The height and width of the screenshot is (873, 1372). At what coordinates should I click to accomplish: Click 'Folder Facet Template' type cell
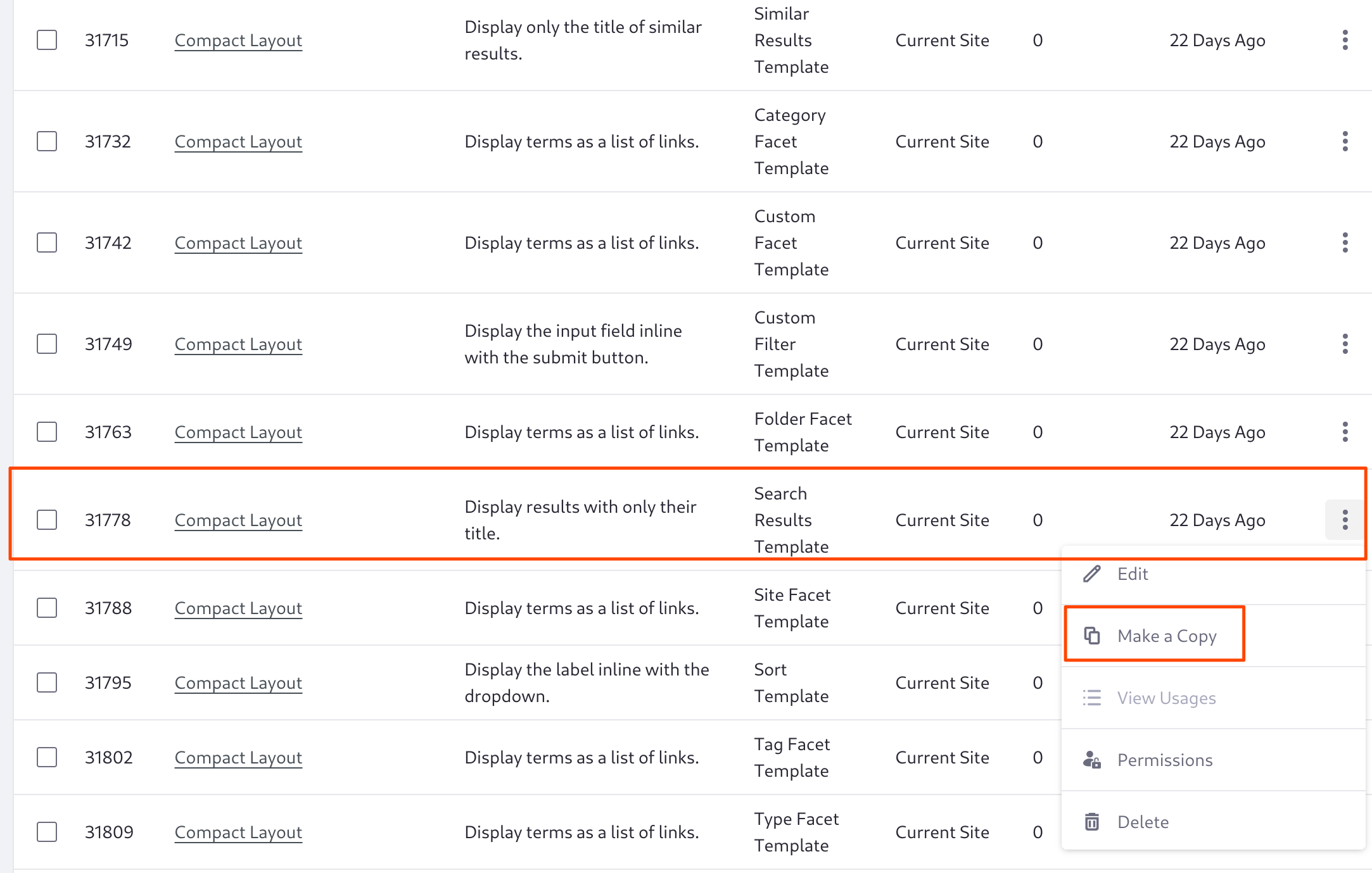pyautogui.click(x=803, y=432)
